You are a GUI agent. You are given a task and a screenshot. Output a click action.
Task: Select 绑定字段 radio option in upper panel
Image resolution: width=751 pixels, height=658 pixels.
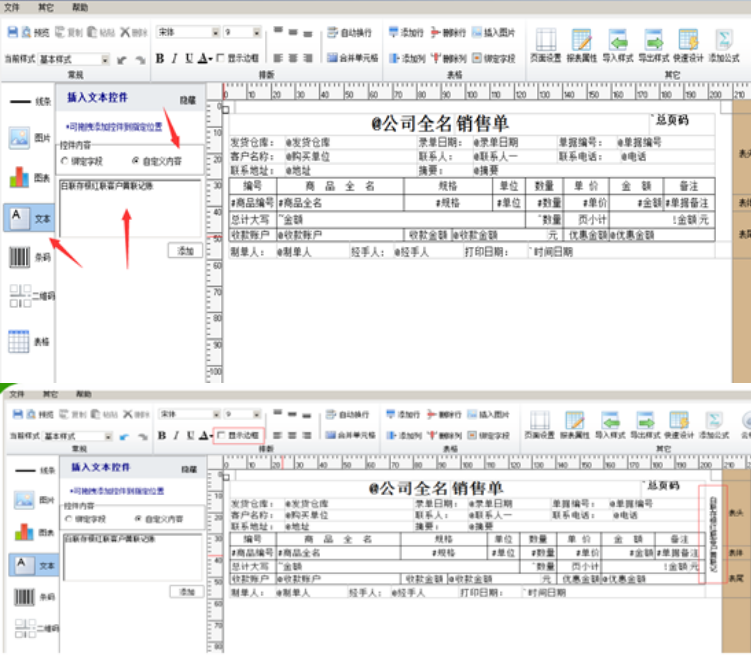pyautogui.click(x=65, y=160)
